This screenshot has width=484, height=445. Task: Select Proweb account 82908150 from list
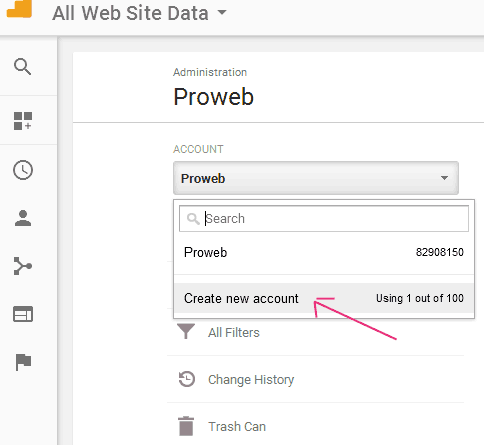coord(324,252)
